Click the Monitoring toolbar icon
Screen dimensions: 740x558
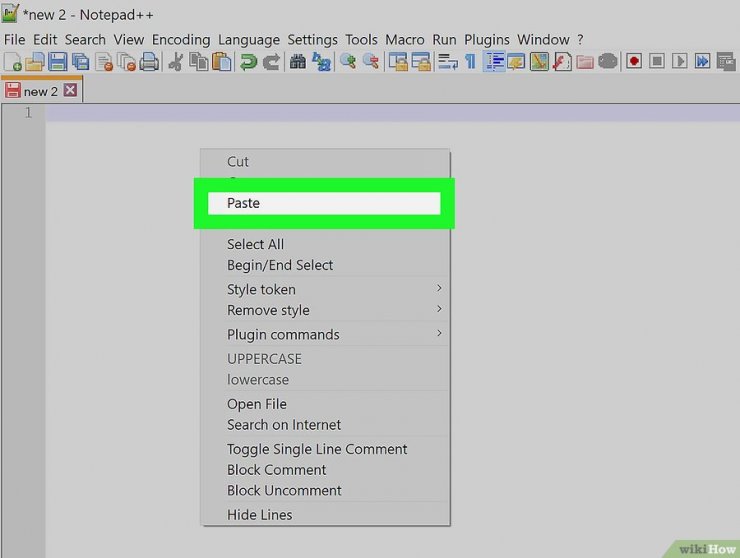coord(608,62)
